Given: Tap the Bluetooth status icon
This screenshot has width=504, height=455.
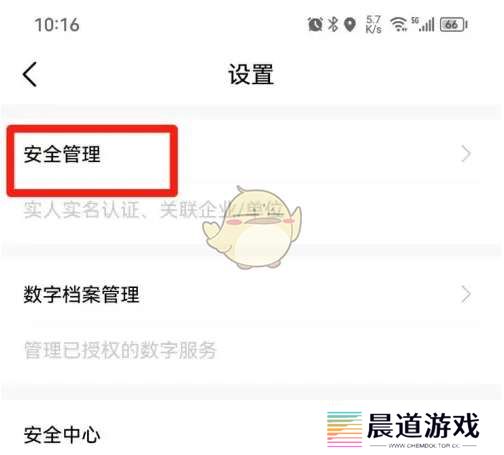Looking at the screenshot, I should (333, 24).
